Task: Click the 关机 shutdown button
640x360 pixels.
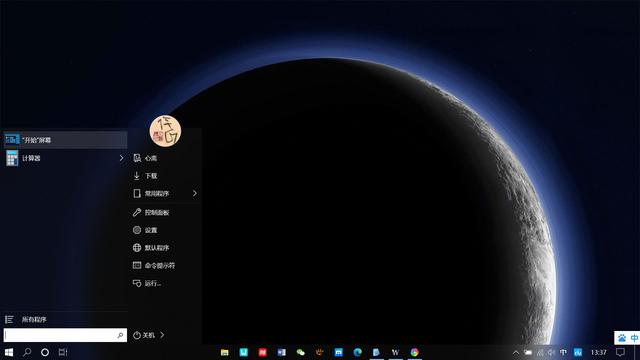Action: pos(144,335)
